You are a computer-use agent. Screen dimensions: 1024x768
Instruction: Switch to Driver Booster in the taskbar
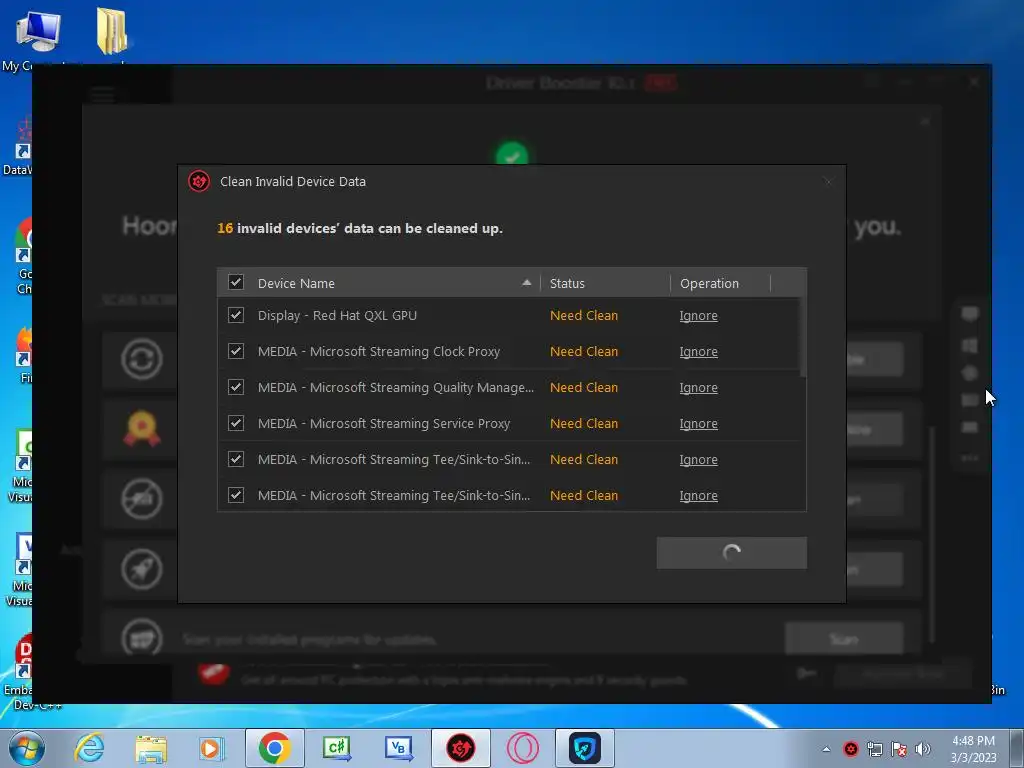coord(460,748)
